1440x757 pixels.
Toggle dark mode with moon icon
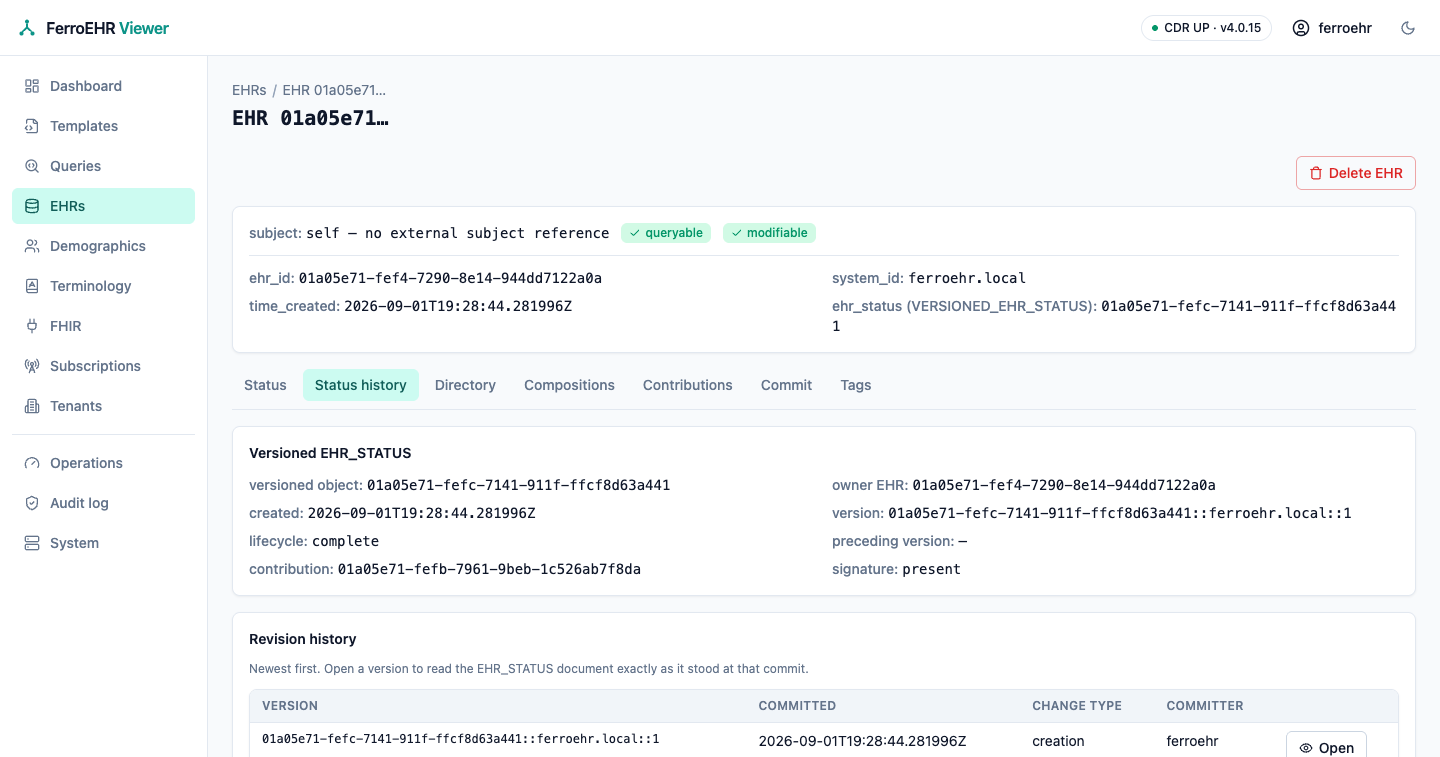pyautogui.click(x=1408, y=28)
